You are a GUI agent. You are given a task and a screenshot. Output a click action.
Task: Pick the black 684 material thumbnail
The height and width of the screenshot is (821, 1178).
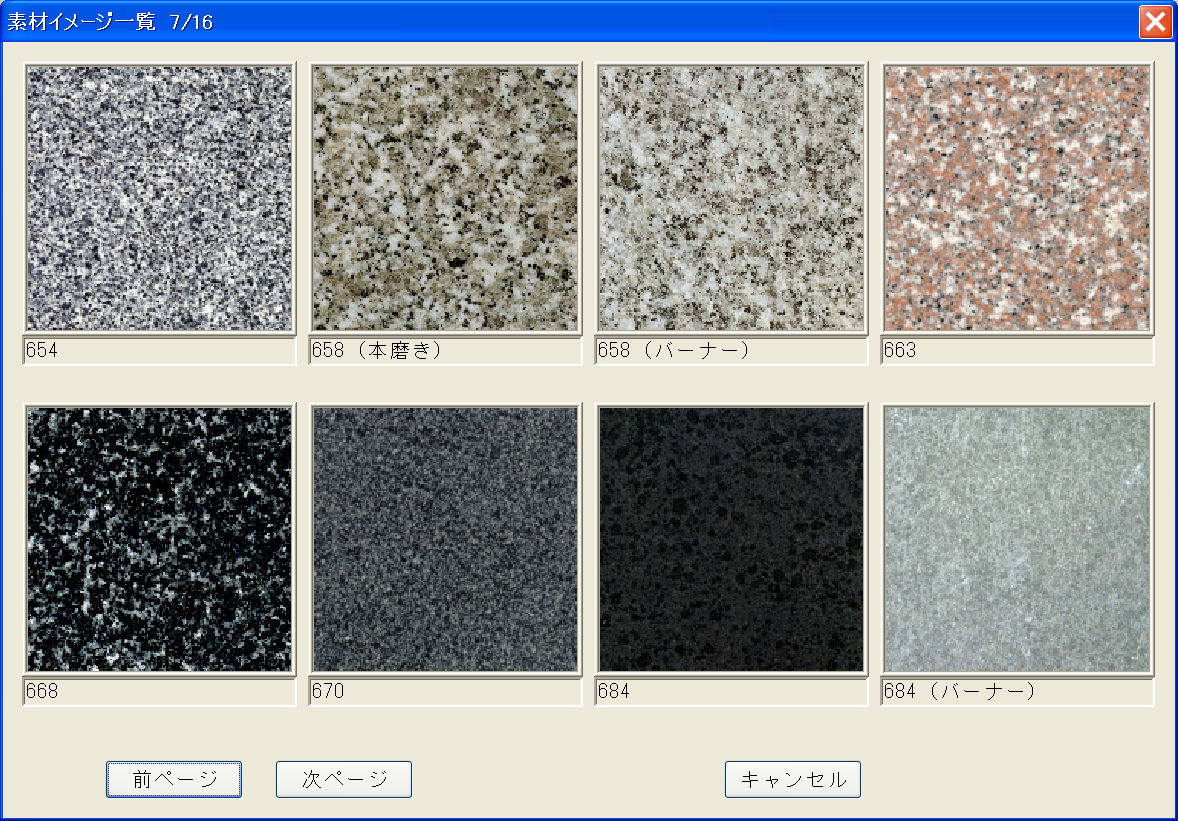(x=731, y=539)
